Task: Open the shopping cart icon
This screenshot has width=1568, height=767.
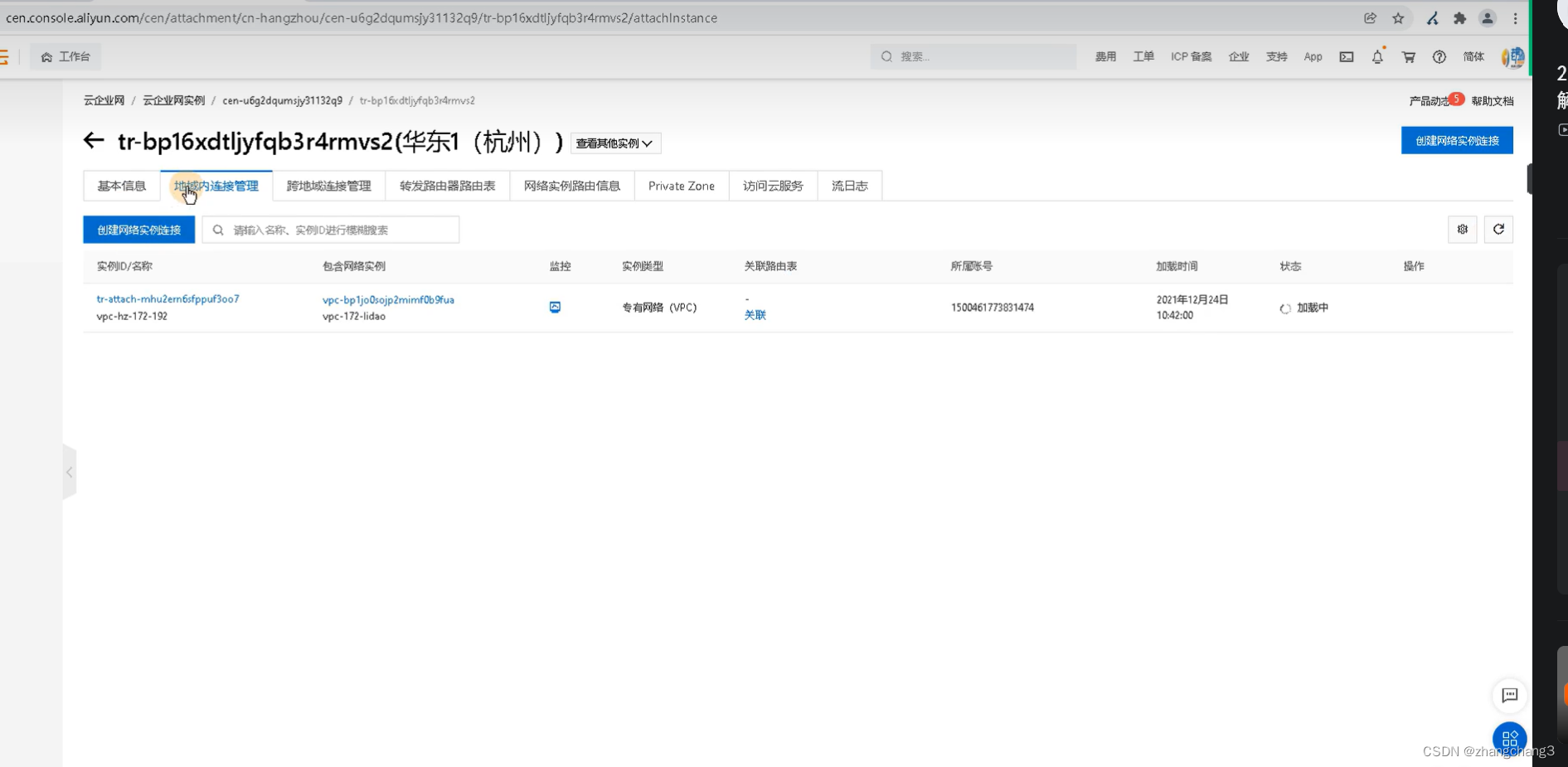Action: point(1408,56)
